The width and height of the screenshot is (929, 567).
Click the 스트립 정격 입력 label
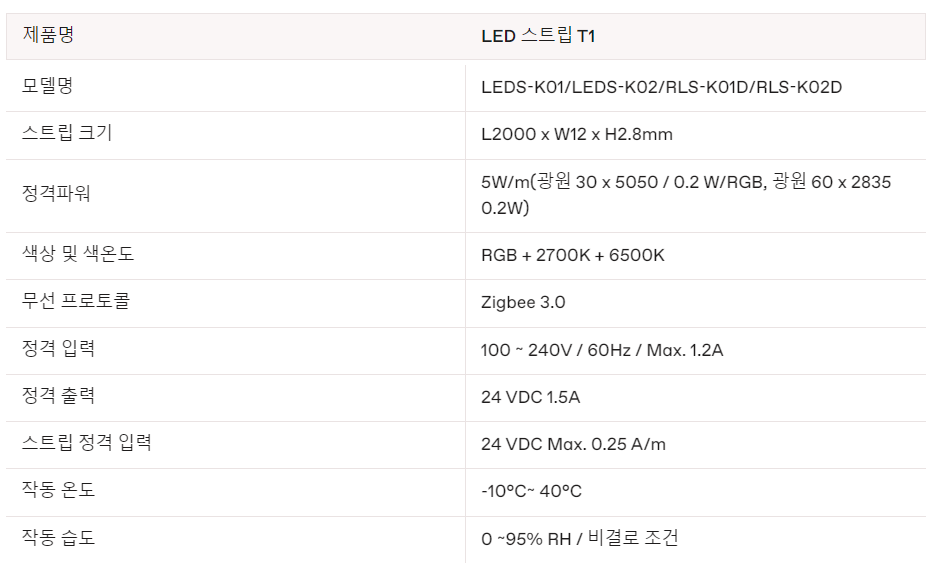pos(87,443)
